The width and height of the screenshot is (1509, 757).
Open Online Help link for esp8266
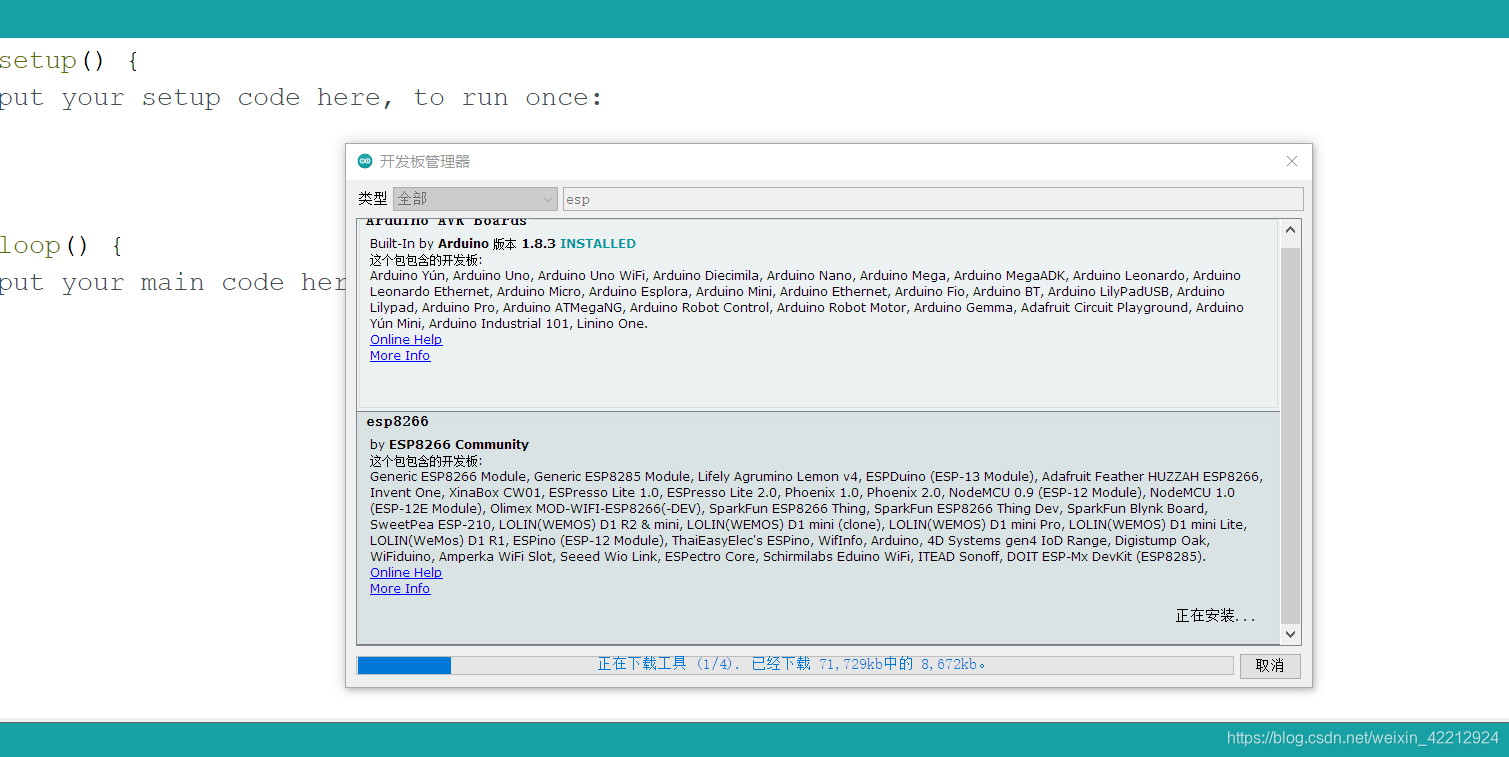click(406, 573)
